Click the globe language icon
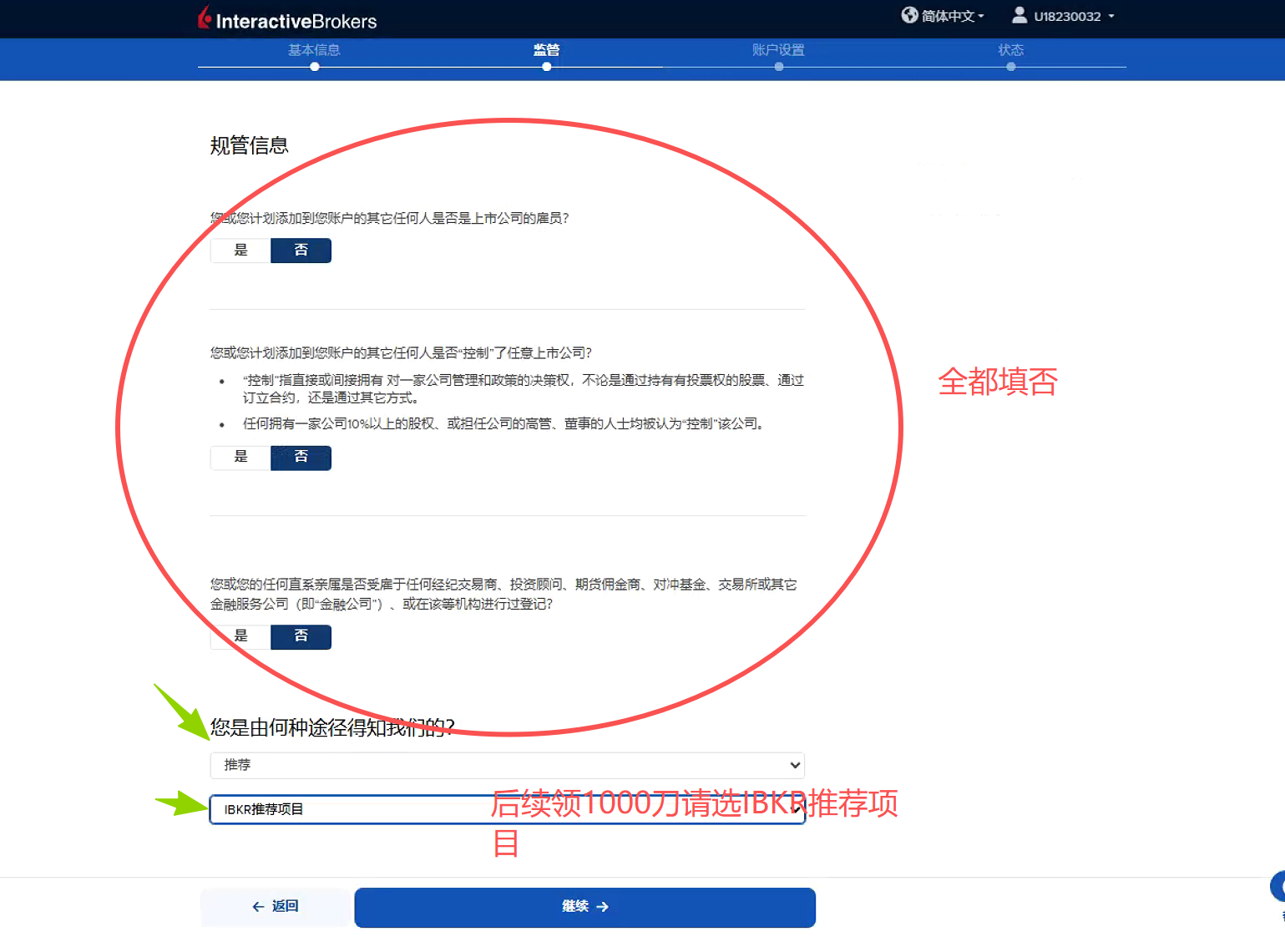The image size is (1285, 952). click(x=909, y=15)
